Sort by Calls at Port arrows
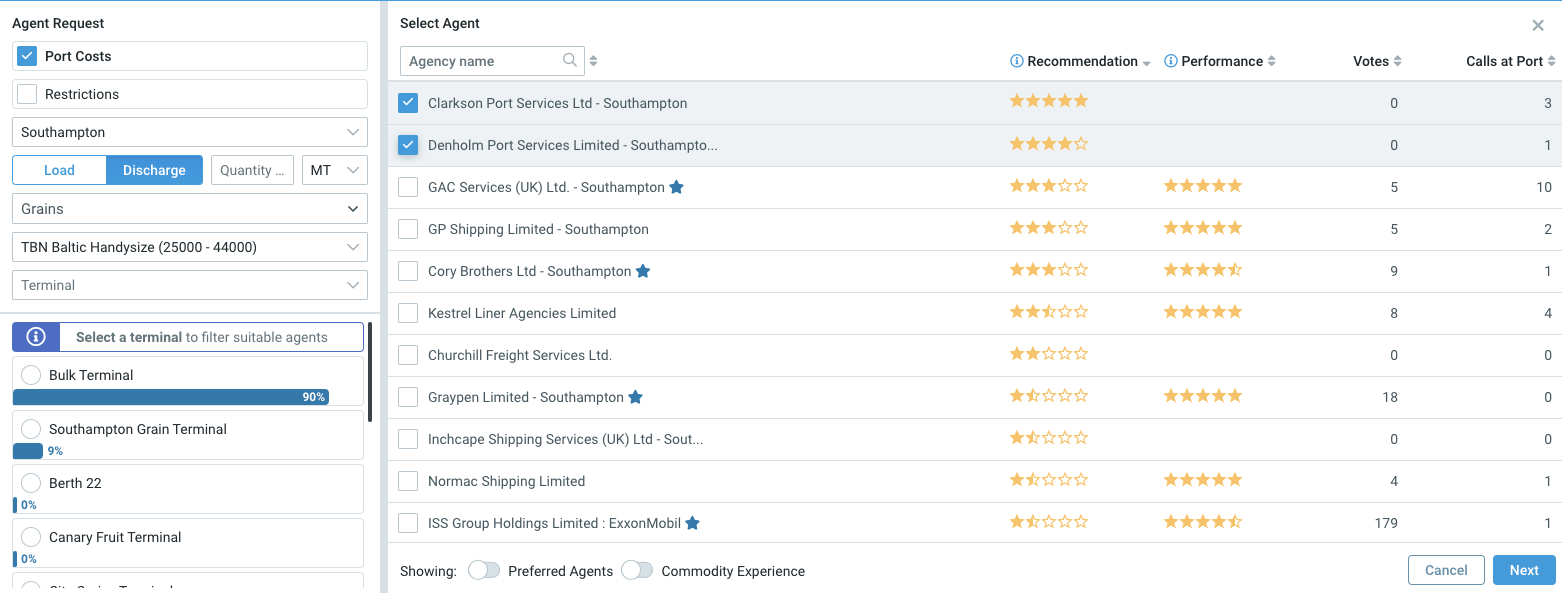 (x=1551, y=61)
